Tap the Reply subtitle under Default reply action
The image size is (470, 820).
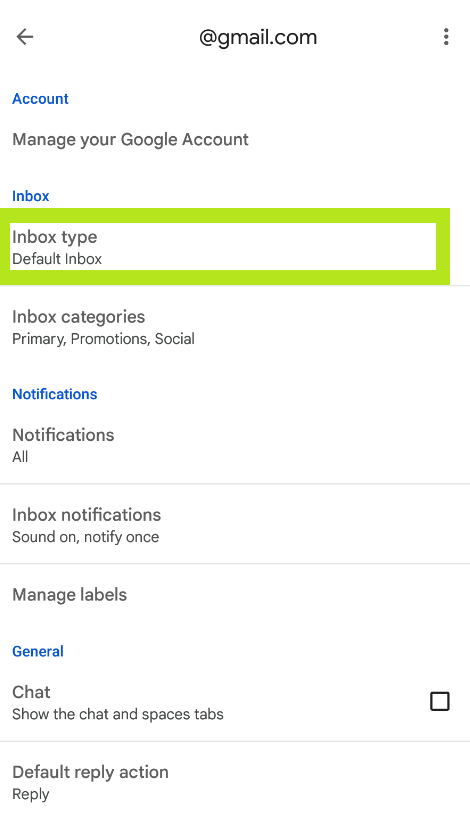point(31,794)
